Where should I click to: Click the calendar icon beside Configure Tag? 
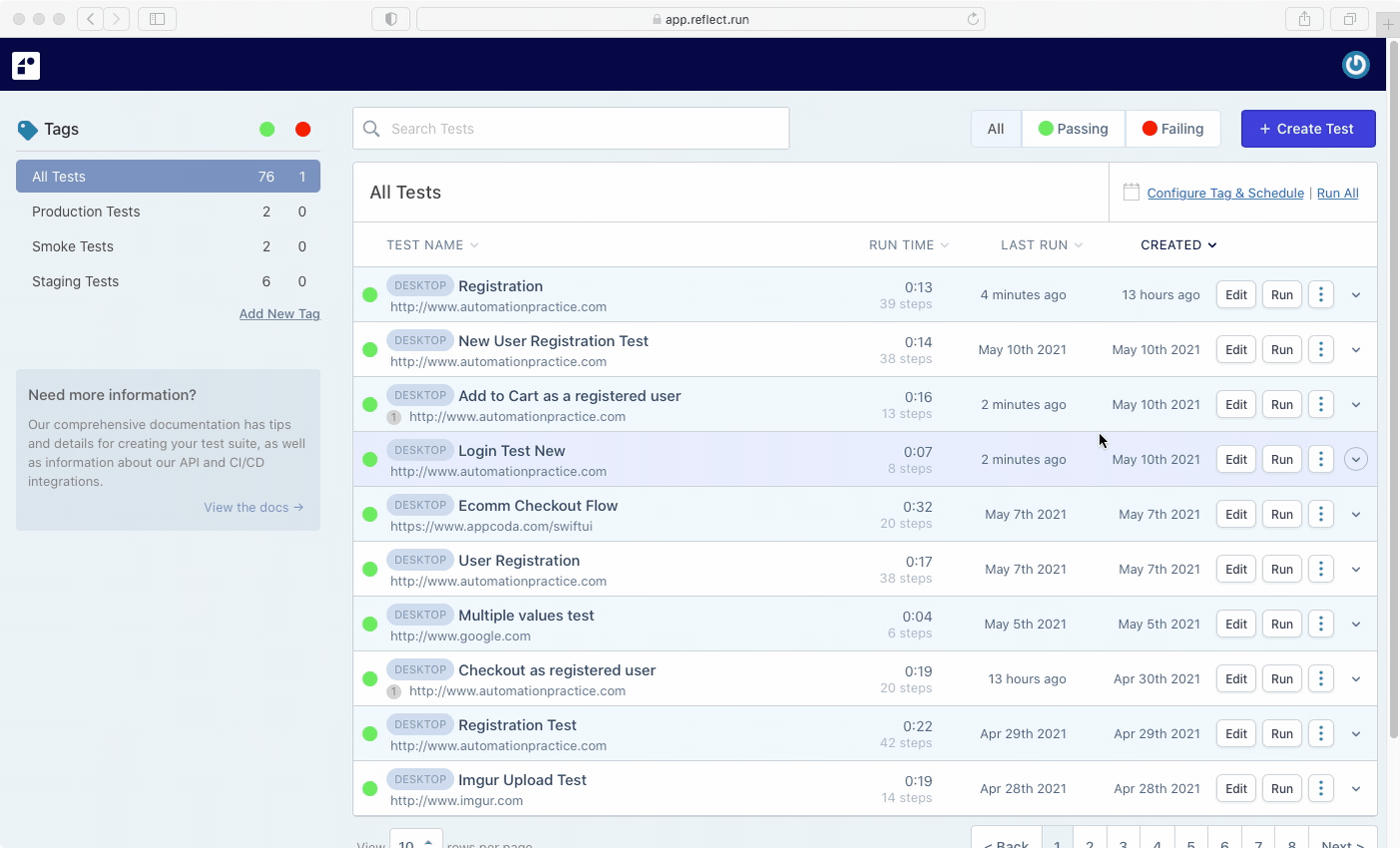1131,193
